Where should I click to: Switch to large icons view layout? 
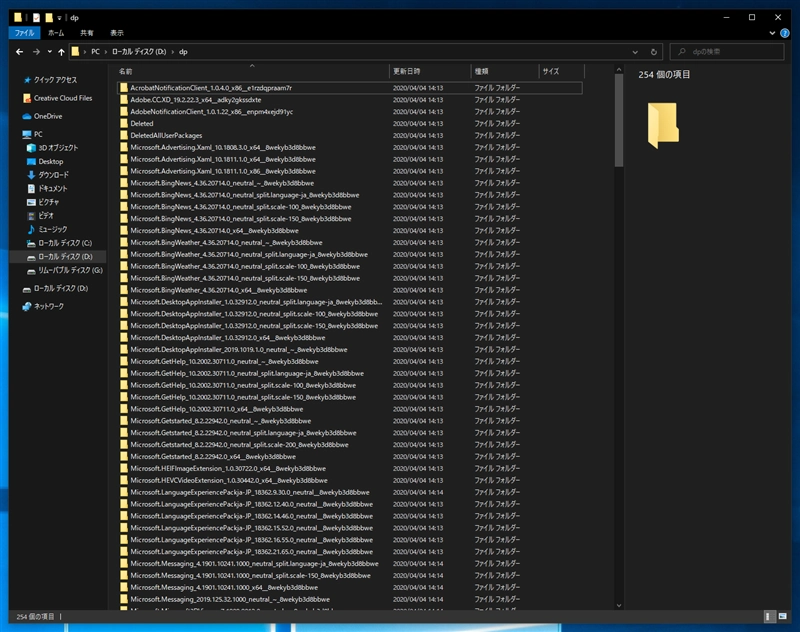click(x=783, y=616)
